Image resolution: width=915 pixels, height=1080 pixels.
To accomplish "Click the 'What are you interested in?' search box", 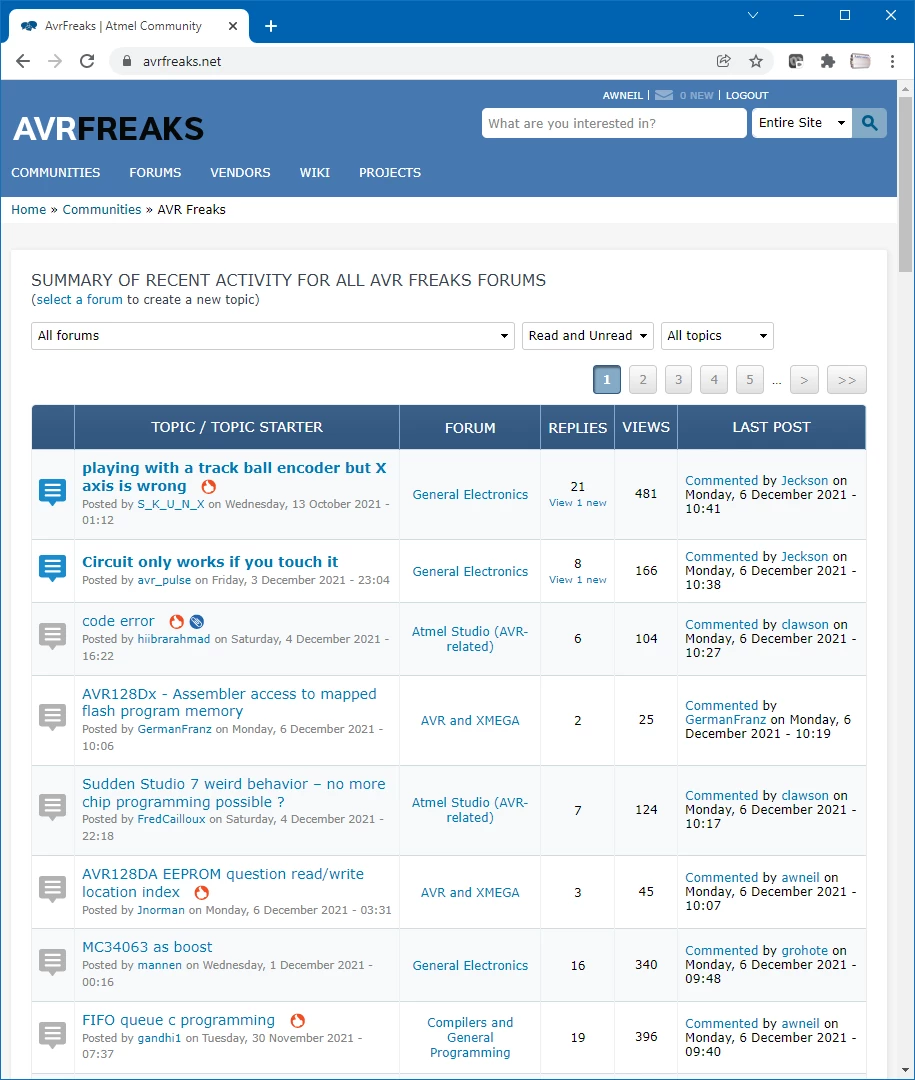I will coord(614,123).
